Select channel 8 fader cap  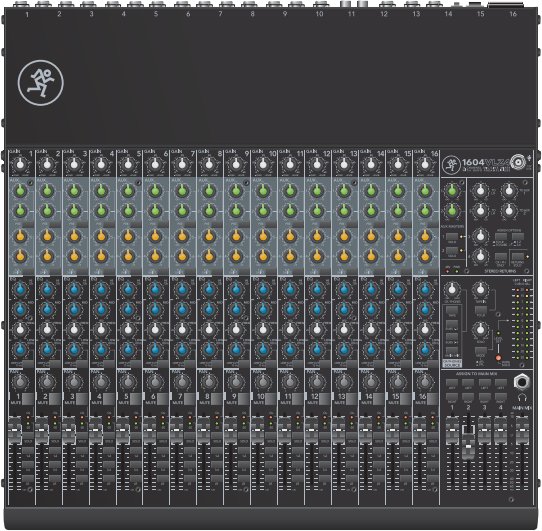click(x=204, y=430)
